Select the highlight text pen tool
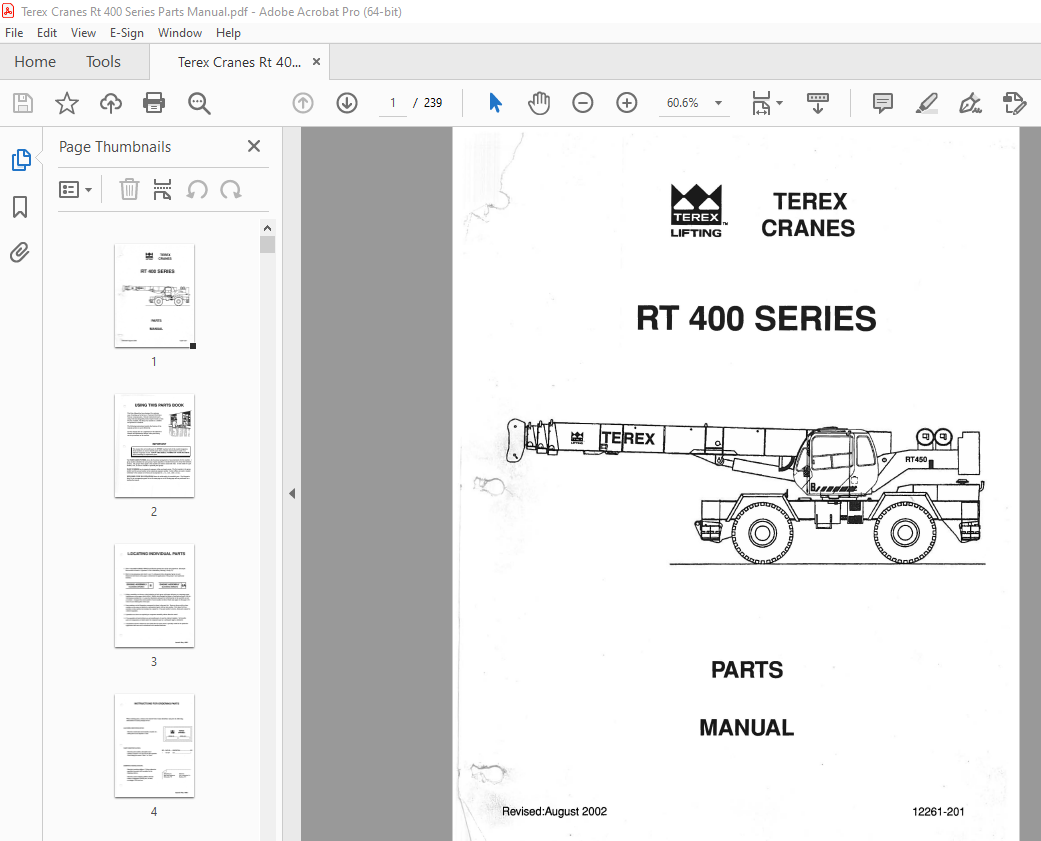This screenshot has height=841, width=1041. [926, 103]
